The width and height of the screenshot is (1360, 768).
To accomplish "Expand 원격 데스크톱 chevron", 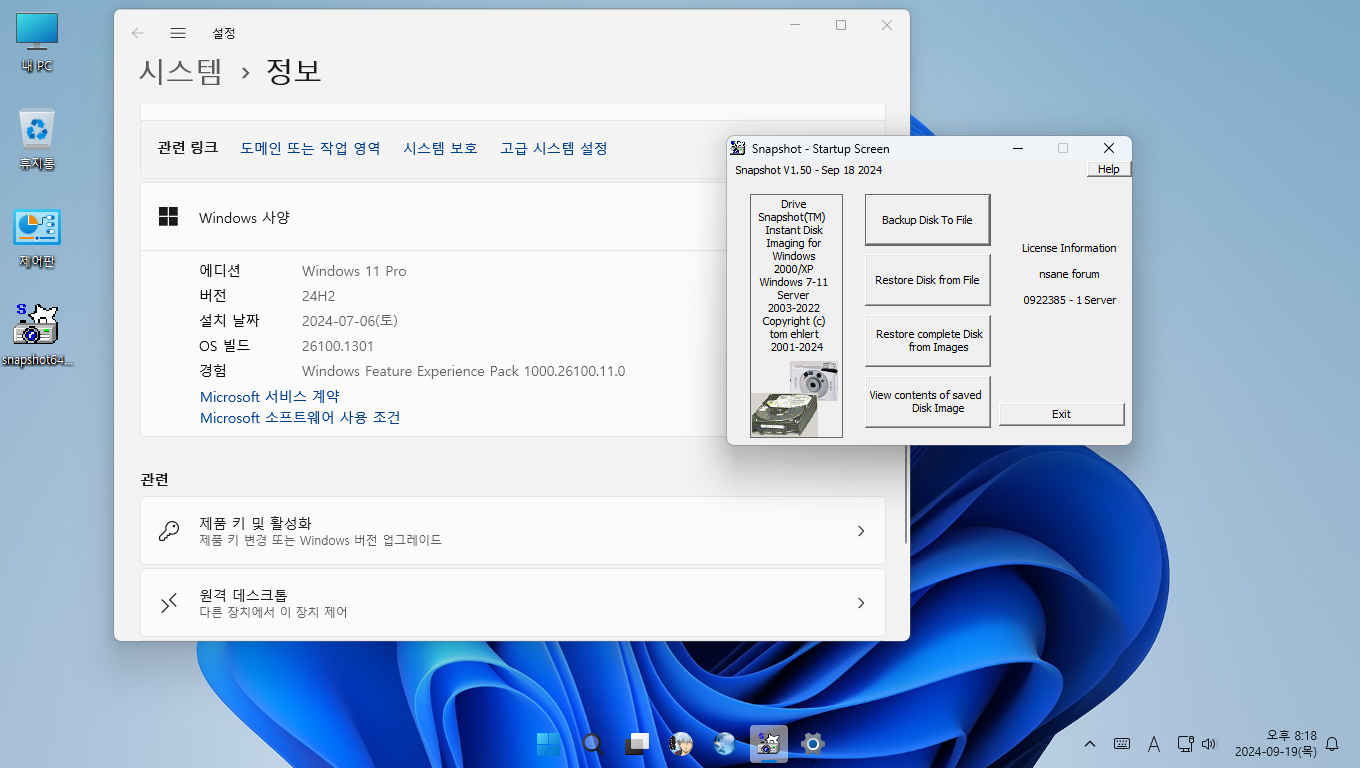I will (861, 603).
